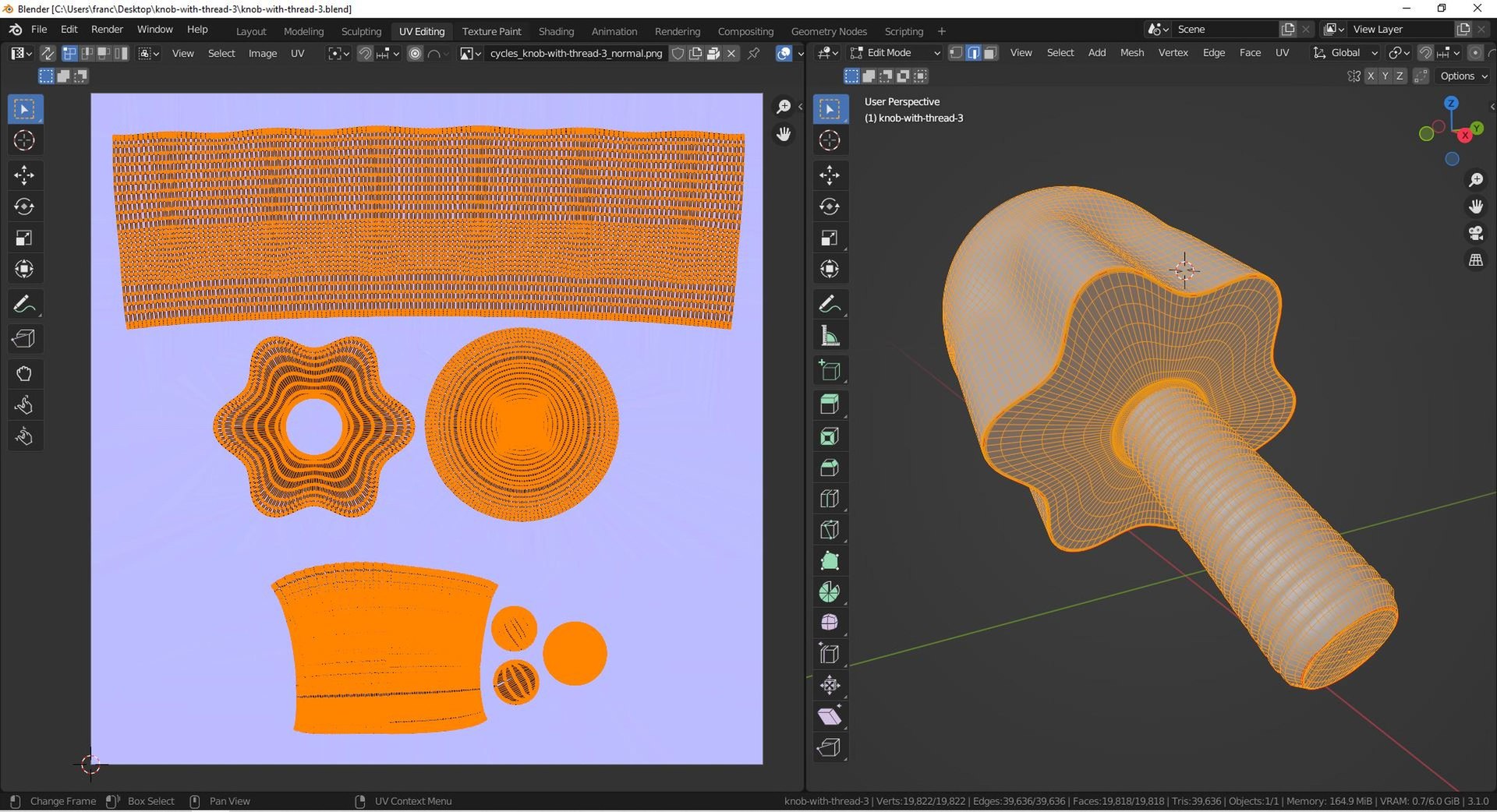
Task: Click the new image button beside the image name
Action: [x=695, y=53]
